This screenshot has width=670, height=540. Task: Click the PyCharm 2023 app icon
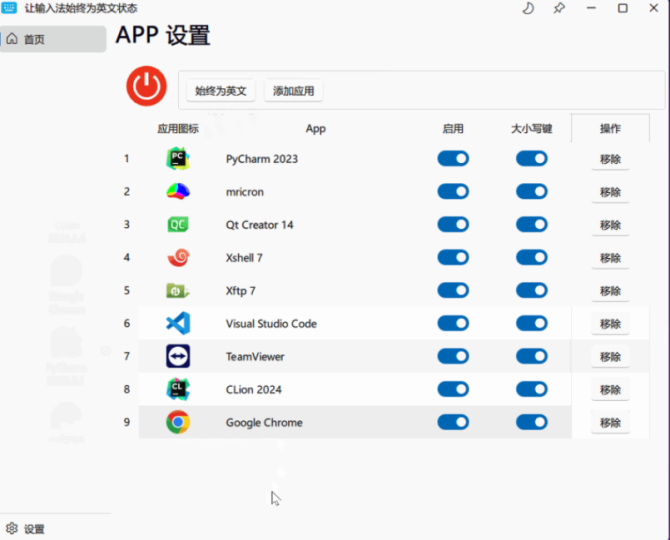[178, 159]
